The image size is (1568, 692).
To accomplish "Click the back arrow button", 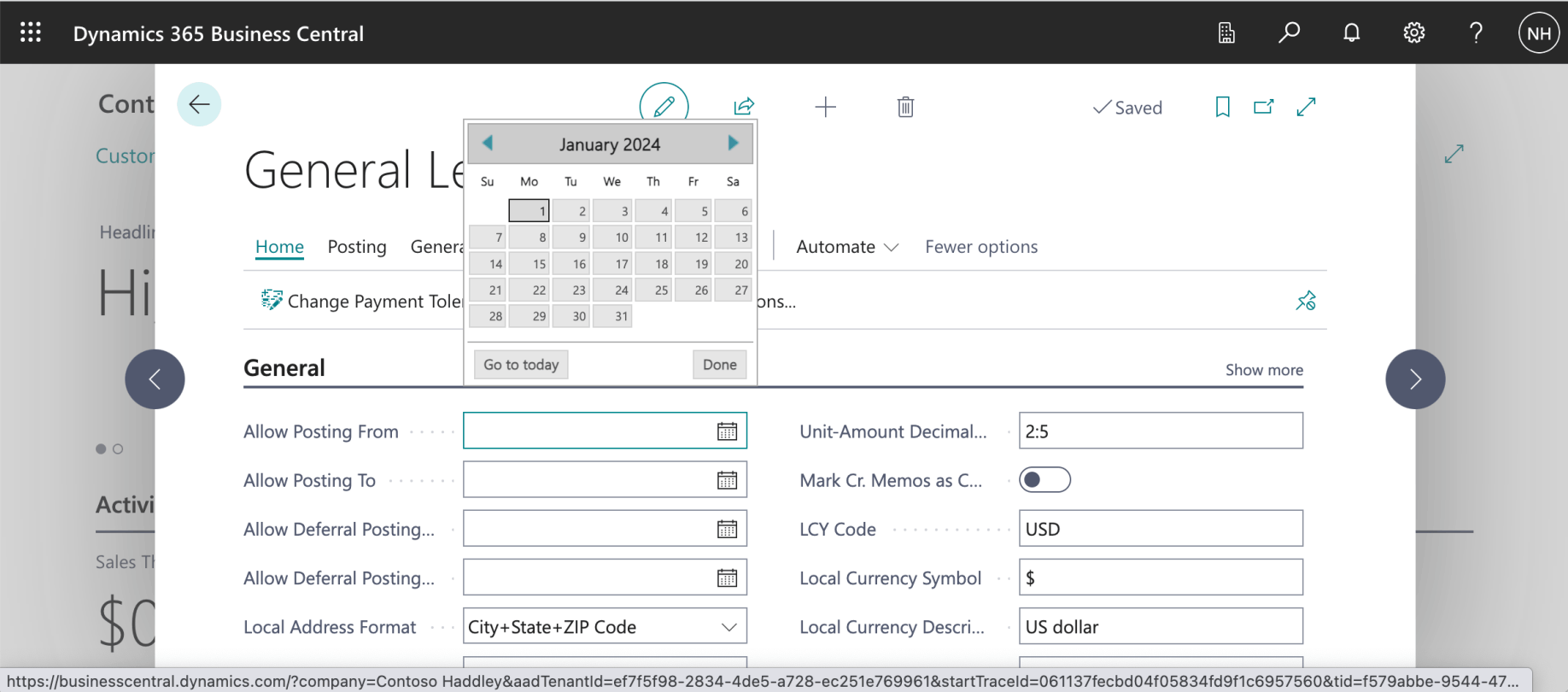I will 199,104.
